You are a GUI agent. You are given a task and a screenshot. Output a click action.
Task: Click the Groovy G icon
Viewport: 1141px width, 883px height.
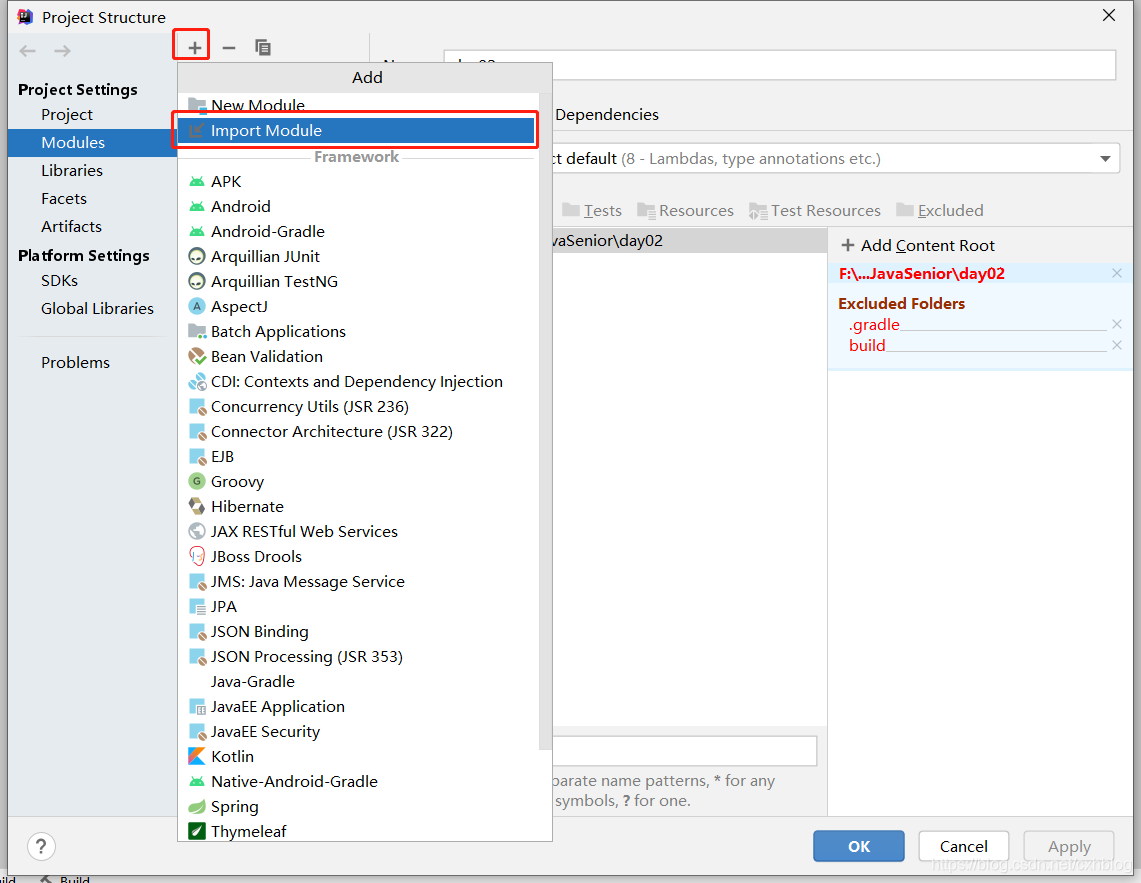coord(196,481)
